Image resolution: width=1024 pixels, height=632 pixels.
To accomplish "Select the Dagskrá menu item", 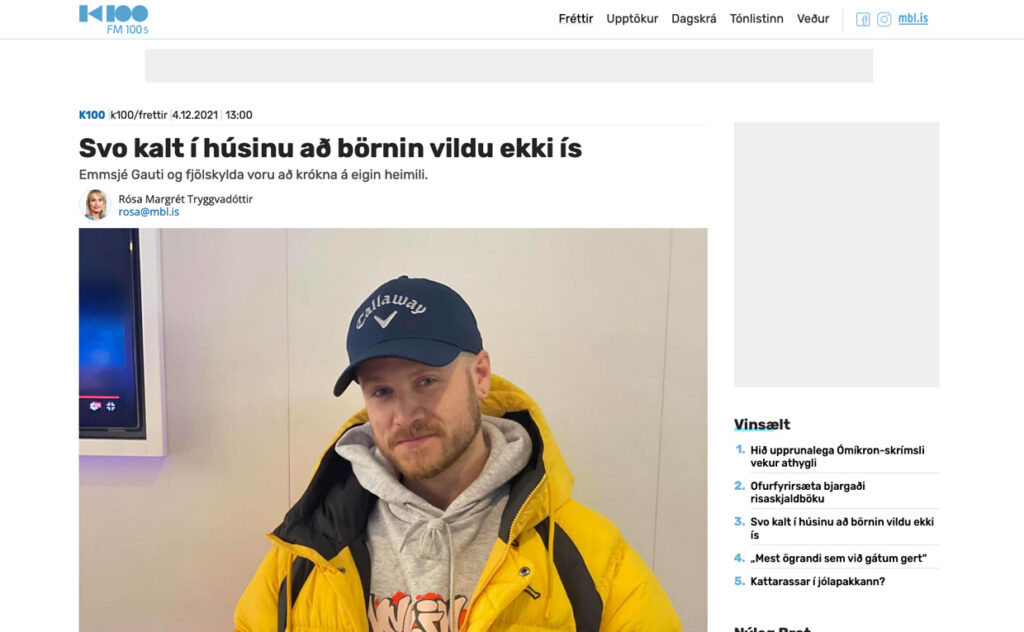I will (x=694, y=19).
